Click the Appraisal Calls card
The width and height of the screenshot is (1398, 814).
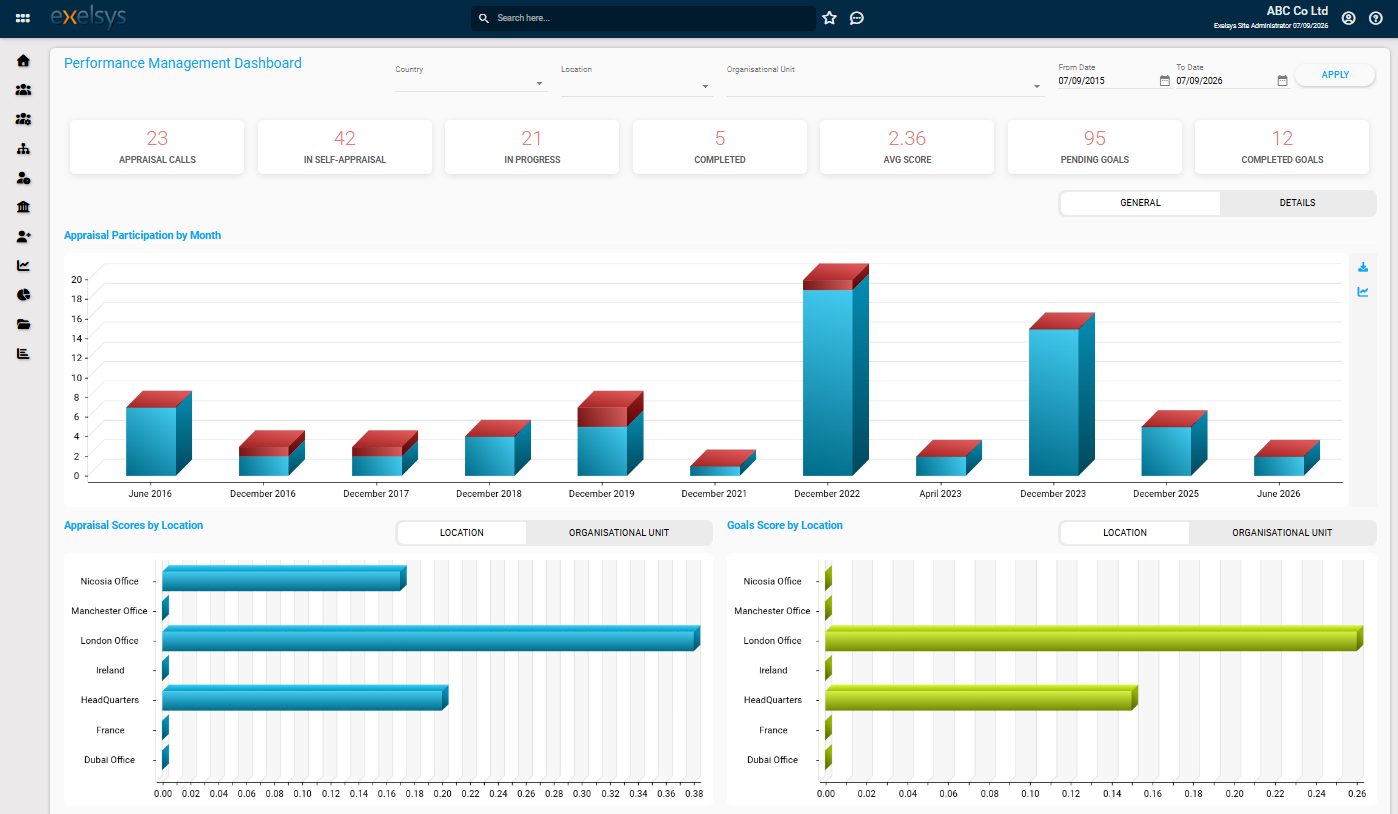pos(157,147)
